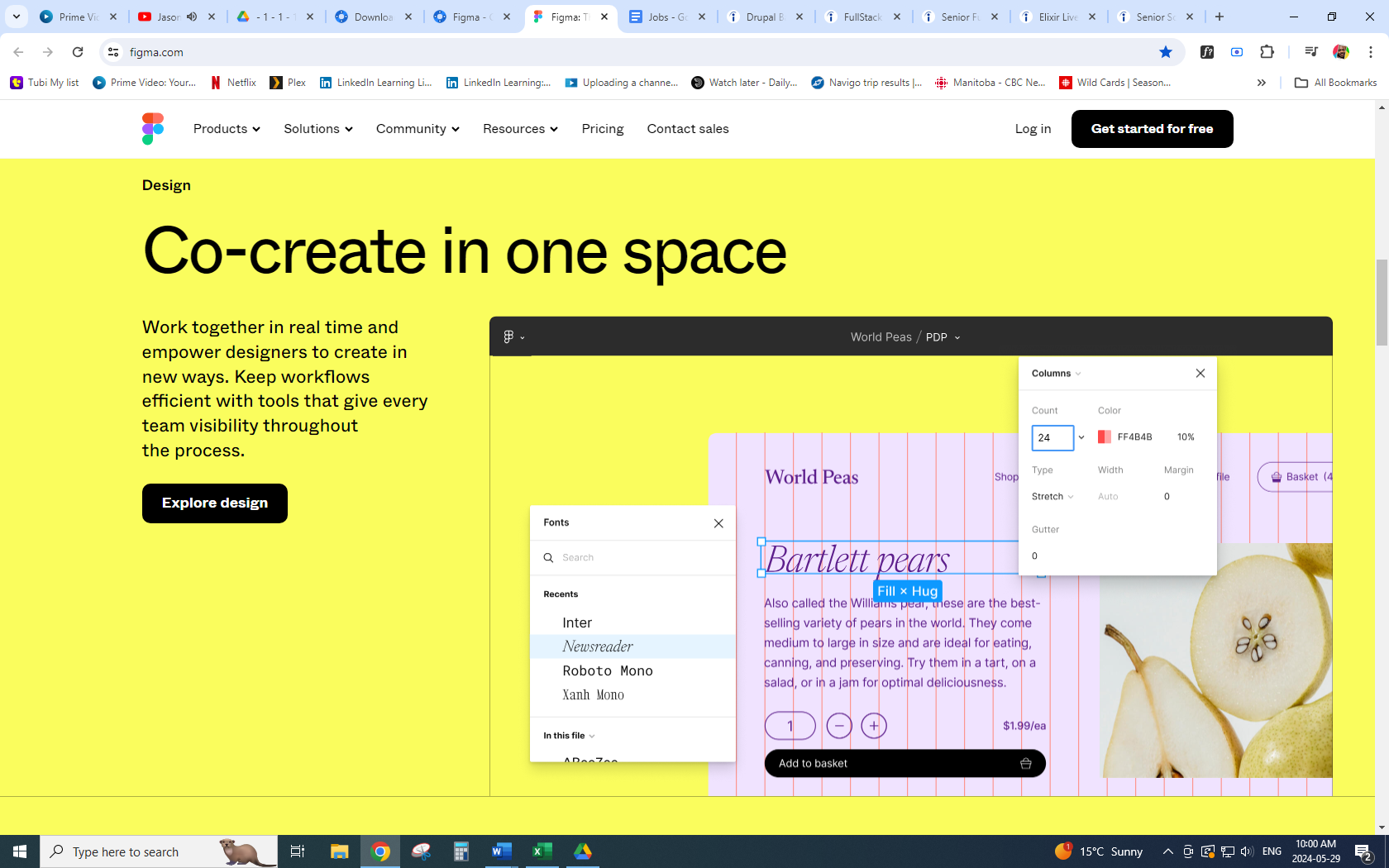
Task: Expand the Solutions menu
Action: 317,129
